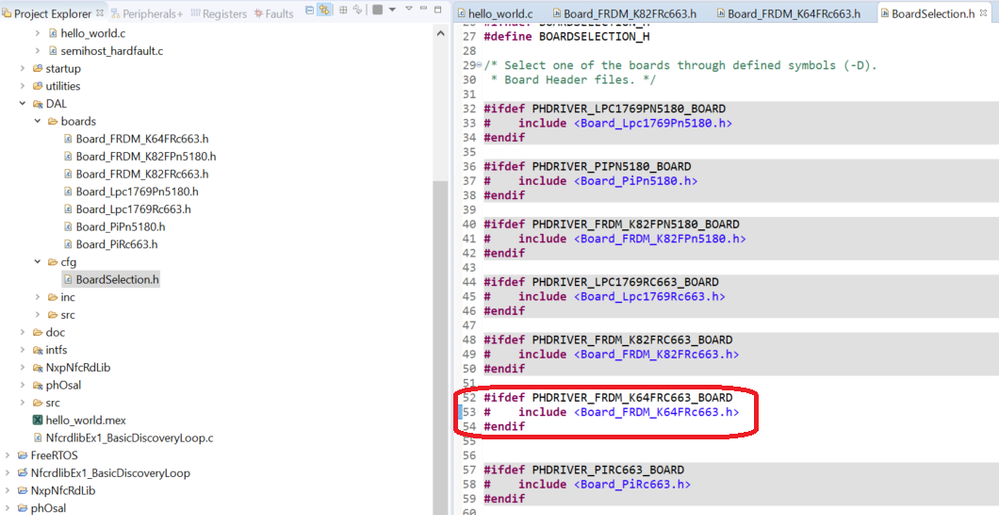Click the hello_world.mex file icon
Image resolution: width=999 pixels, height=515 pixels.
point(38,420)
